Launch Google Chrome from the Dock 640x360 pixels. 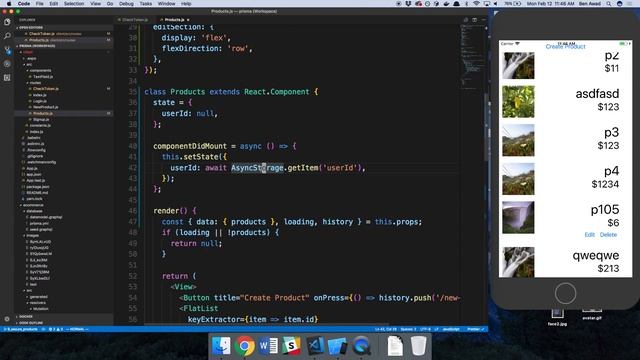[244, 346]
